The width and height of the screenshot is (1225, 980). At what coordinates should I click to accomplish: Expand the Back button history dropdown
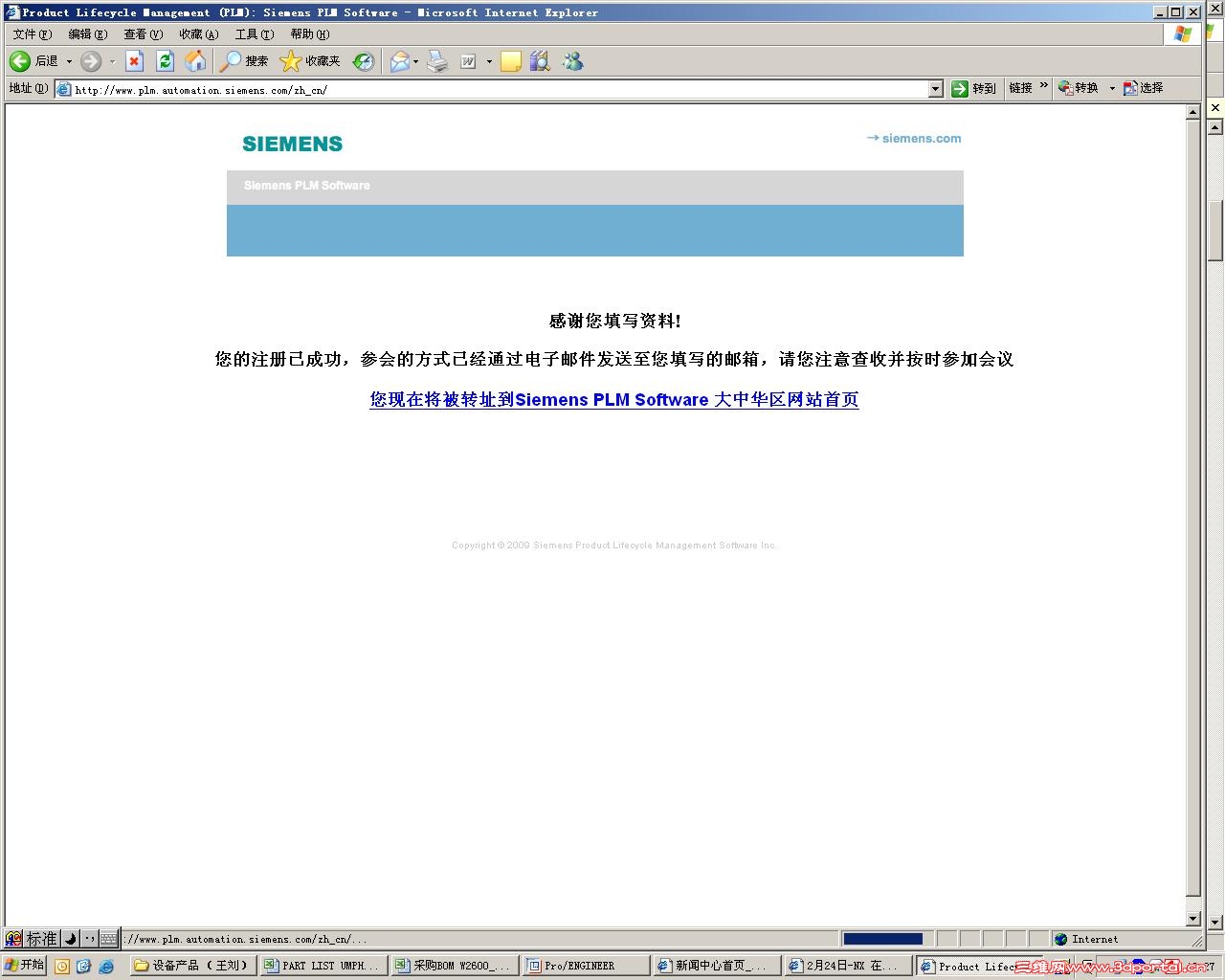[69, 62]
